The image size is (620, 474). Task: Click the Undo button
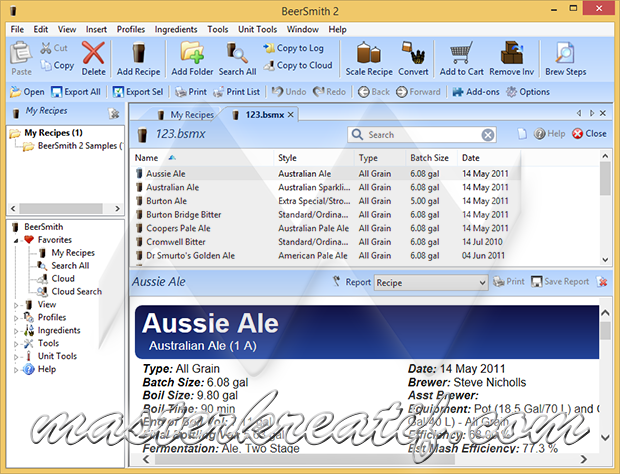[289, 92]
